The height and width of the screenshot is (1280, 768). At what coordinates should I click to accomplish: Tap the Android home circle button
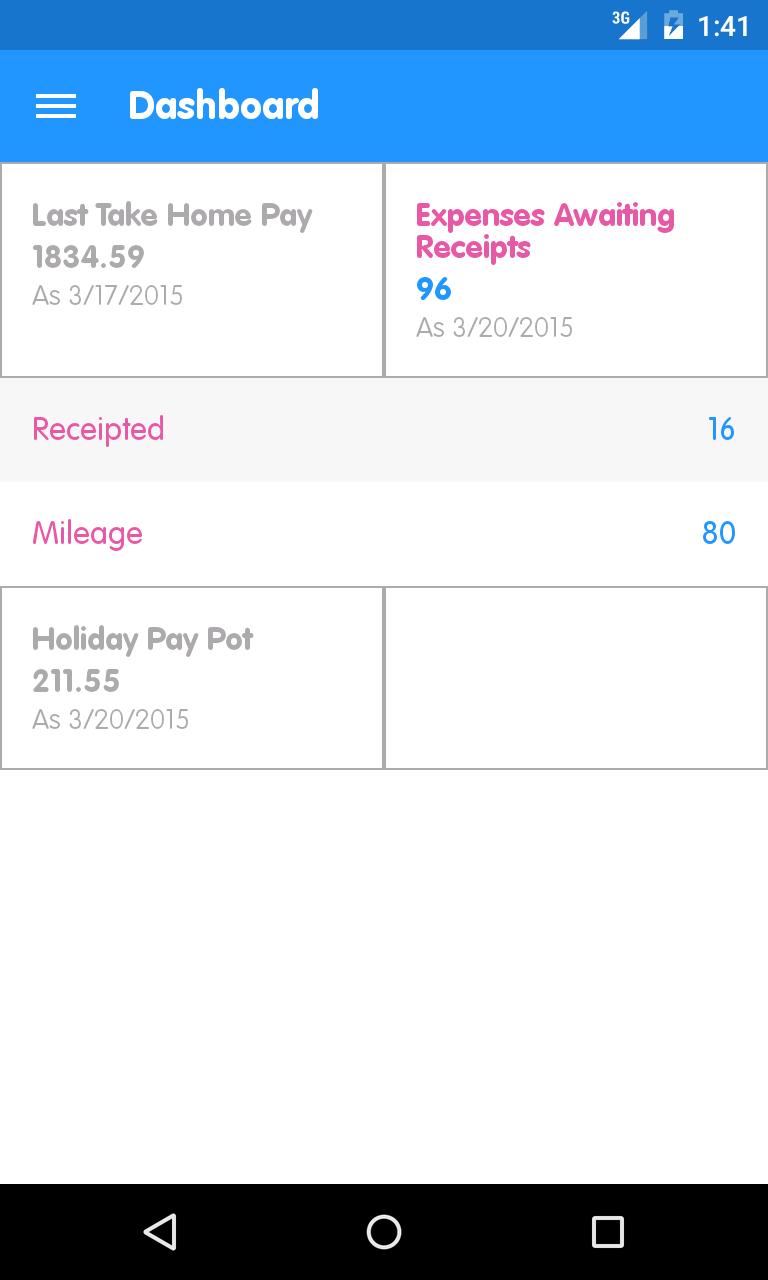(x=384, y=1231)
